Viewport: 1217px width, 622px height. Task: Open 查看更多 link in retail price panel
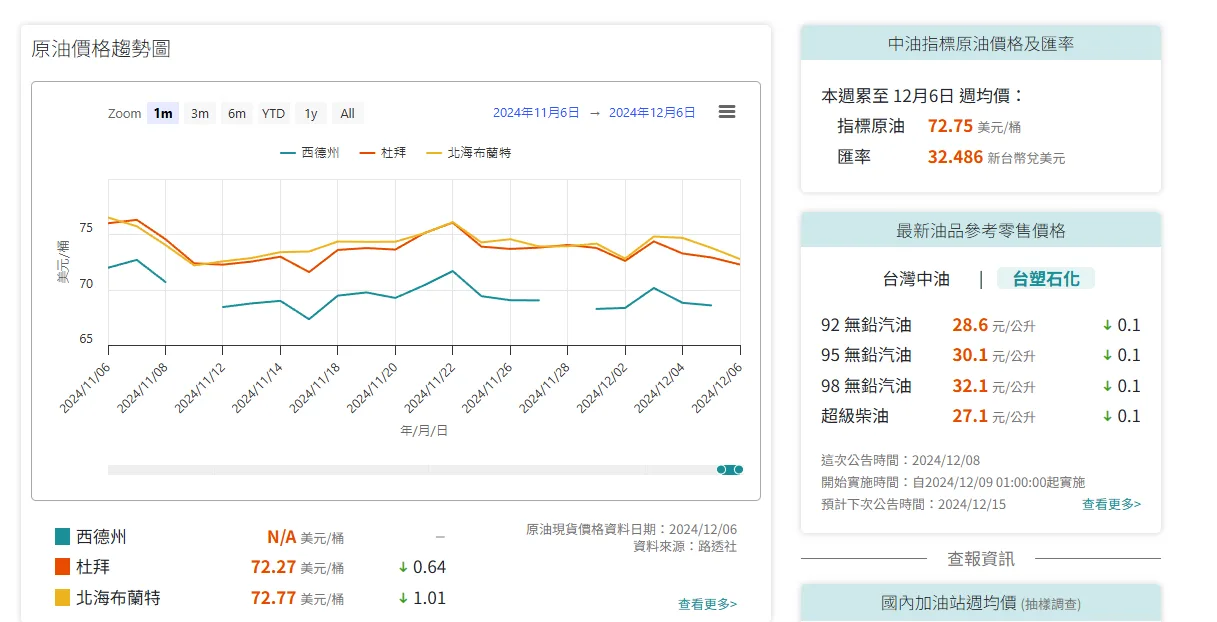(x=1111, y=504)
